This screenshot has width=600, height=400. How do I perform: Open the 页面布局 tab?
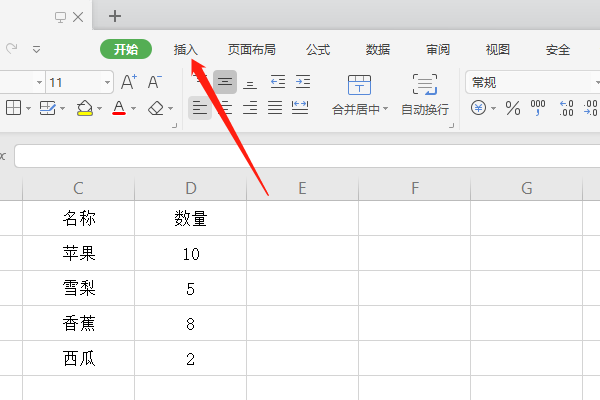point(251,49)
